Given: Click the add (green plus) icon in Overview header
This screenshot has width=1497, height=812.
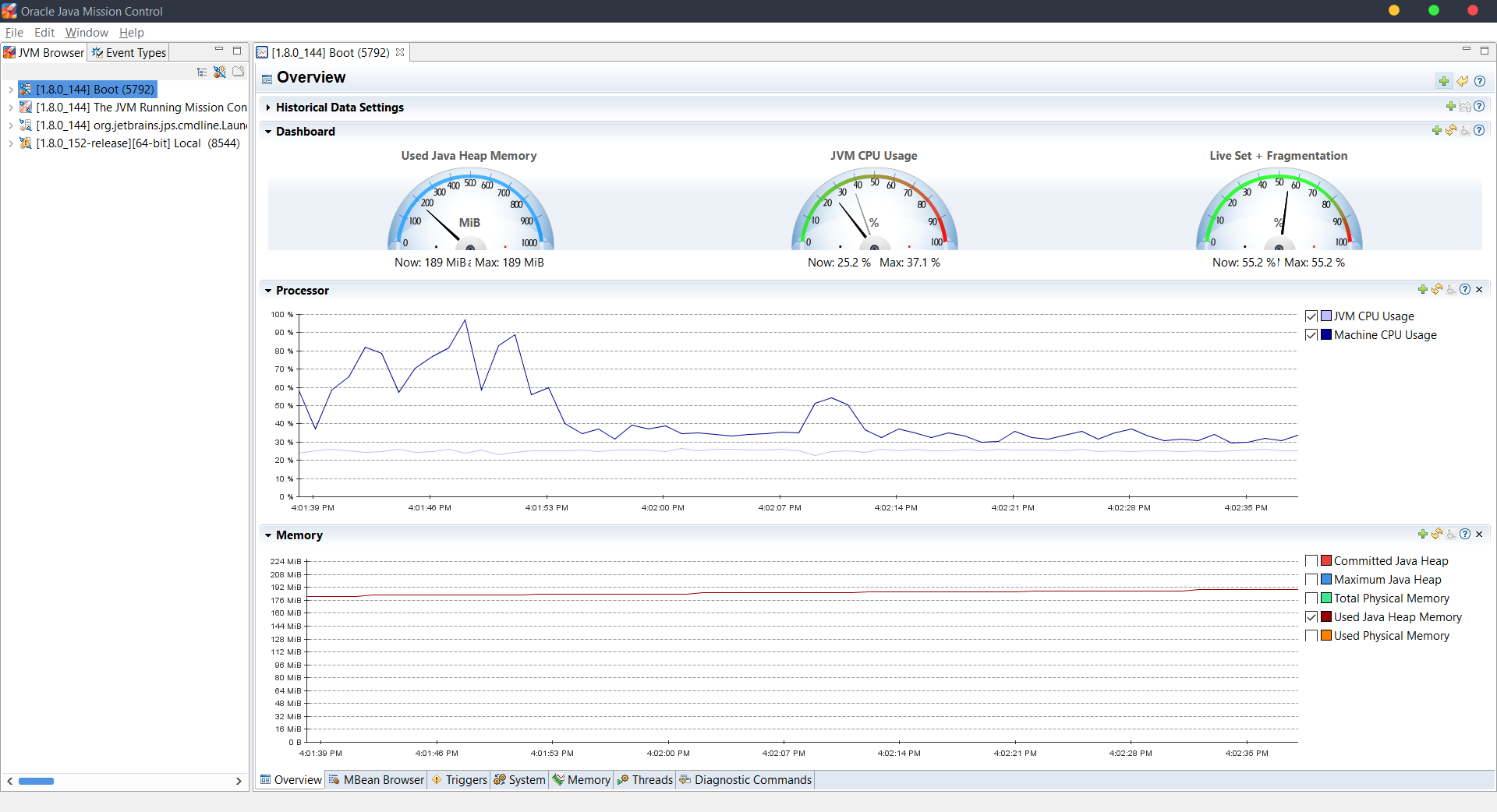Looking at the screenshot, I should [x=1444, y=81].
